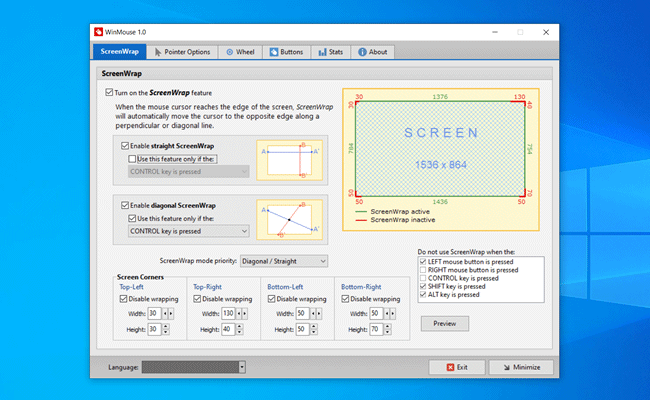Click the info icon on About tab
Screen dimensions: 650x400
(362, 52)
